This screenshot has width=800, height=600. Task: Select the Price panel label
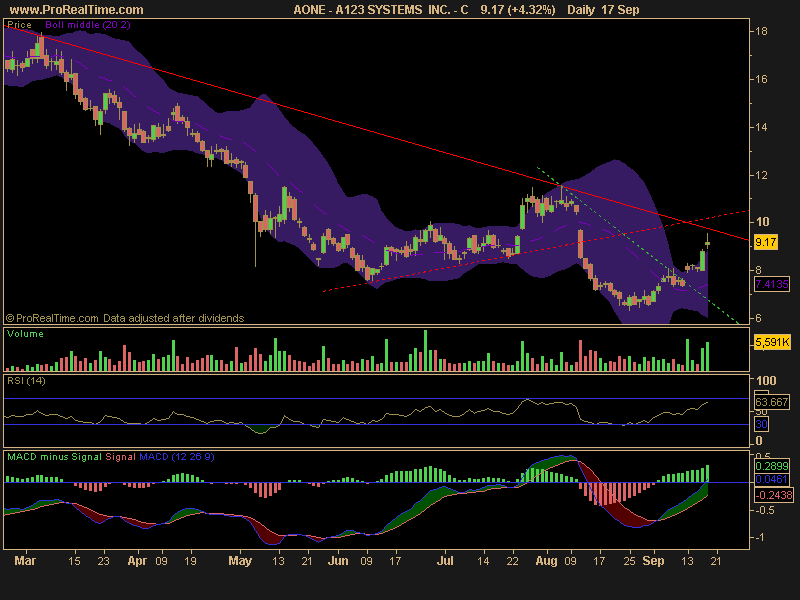pos(20,25)
